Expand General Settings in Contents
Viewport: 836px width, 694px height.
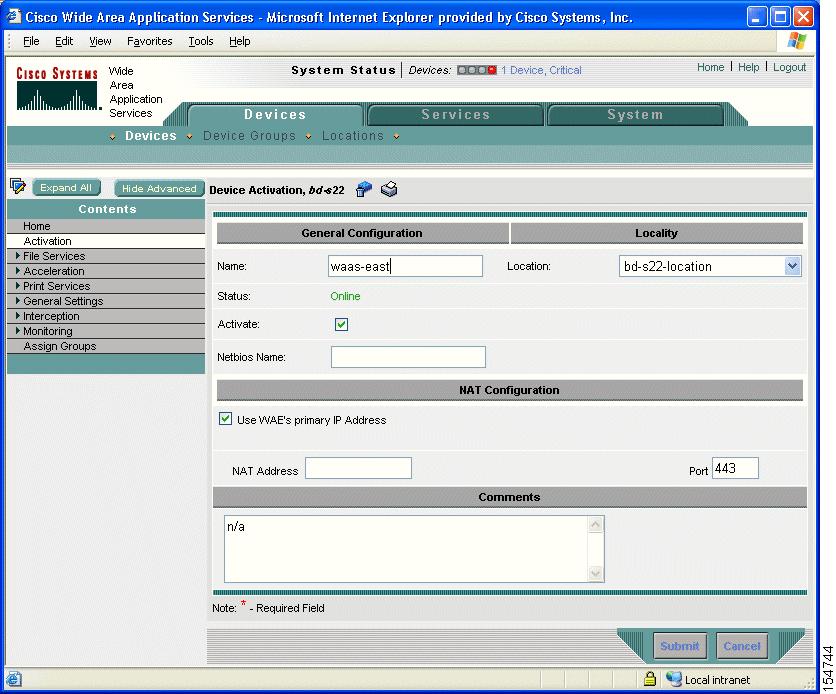point(18,301)
